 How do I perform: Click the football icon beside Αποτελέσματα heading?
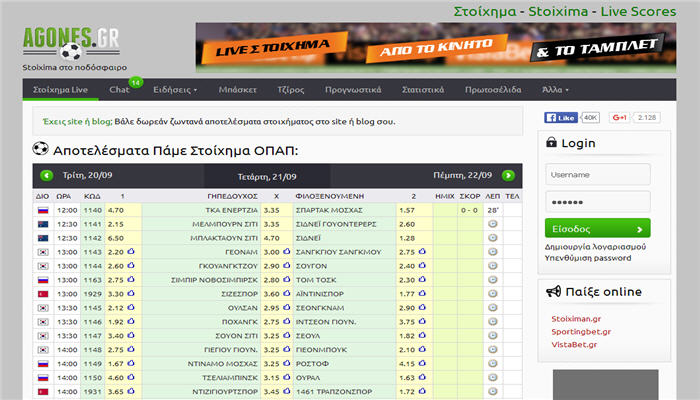click(x=40, y=149)
